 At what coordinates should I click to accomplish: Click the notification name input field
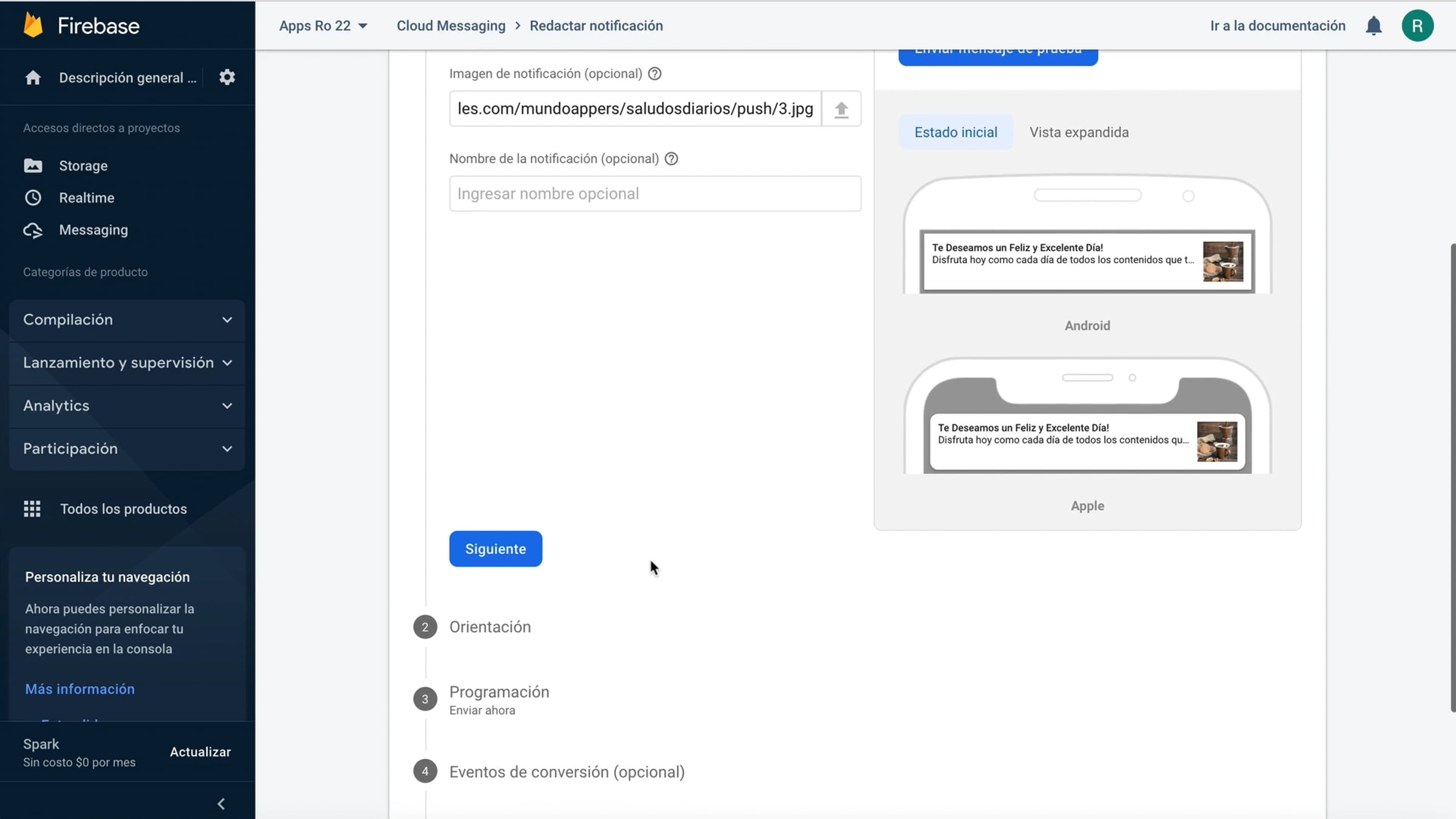(655, 194)
